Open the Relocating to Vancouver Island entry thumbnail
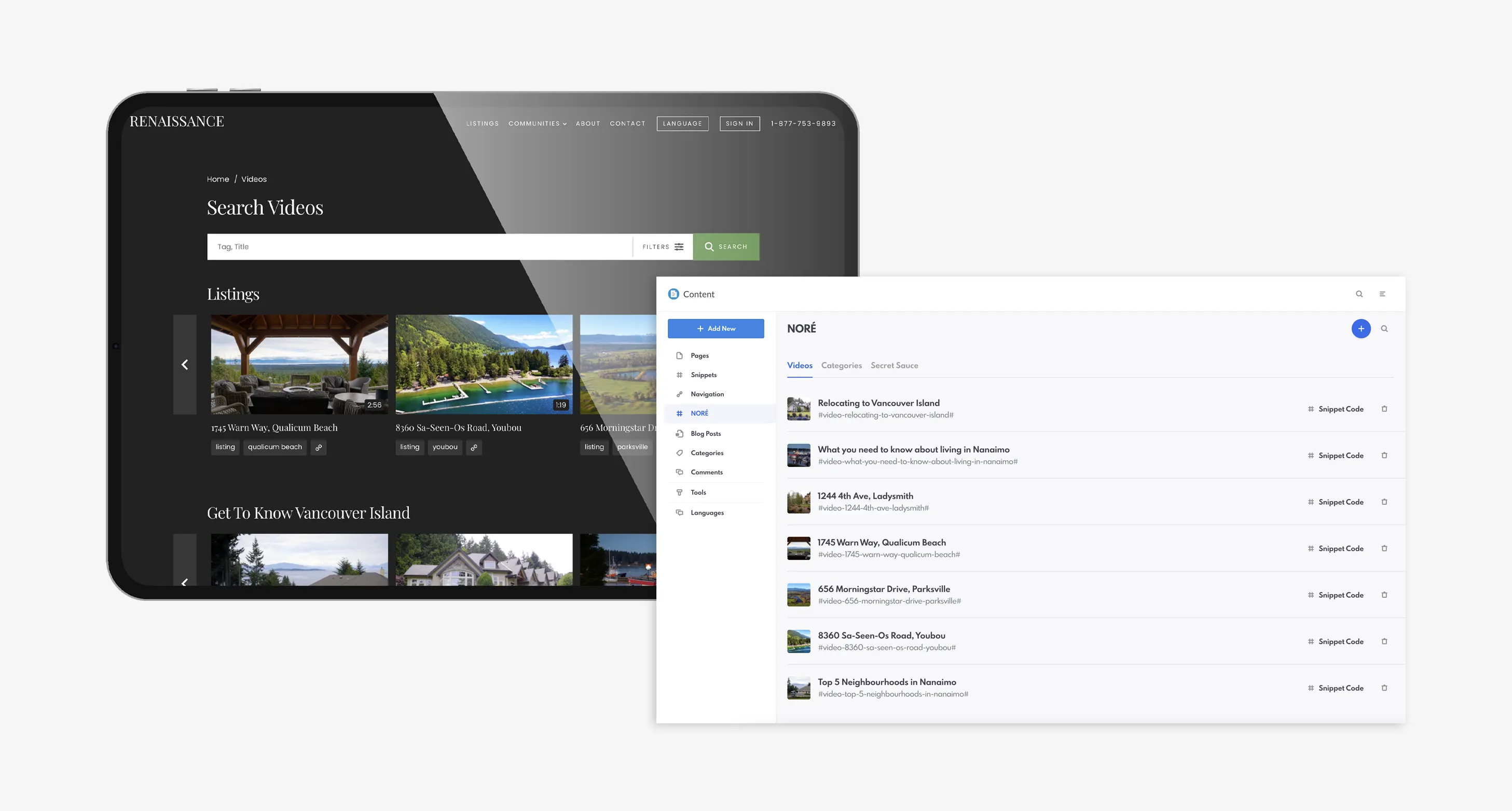The image size is (1512, 811). (798, 409)
